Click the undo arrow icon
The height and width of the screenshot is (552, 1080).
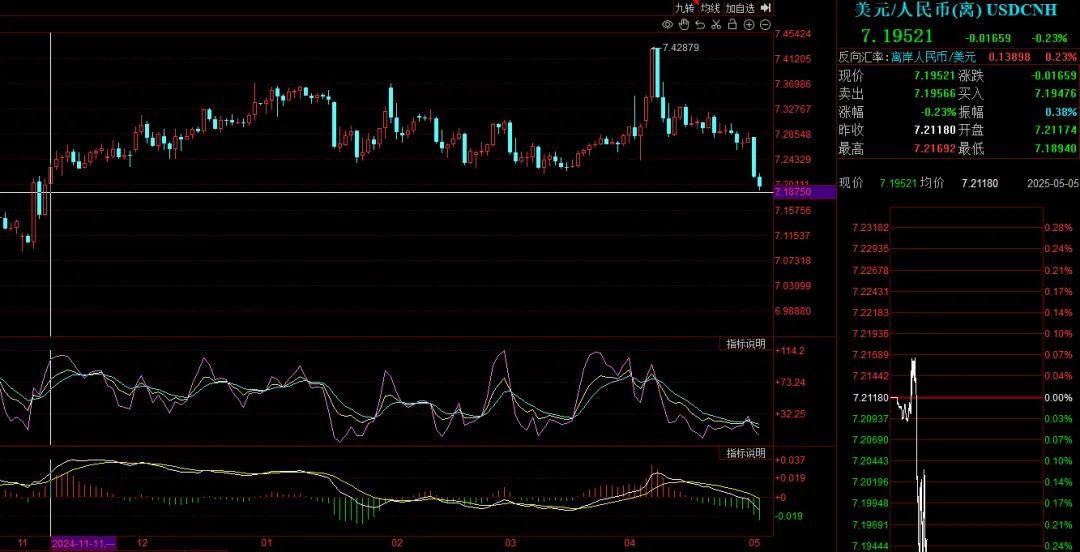coord(700,24)
